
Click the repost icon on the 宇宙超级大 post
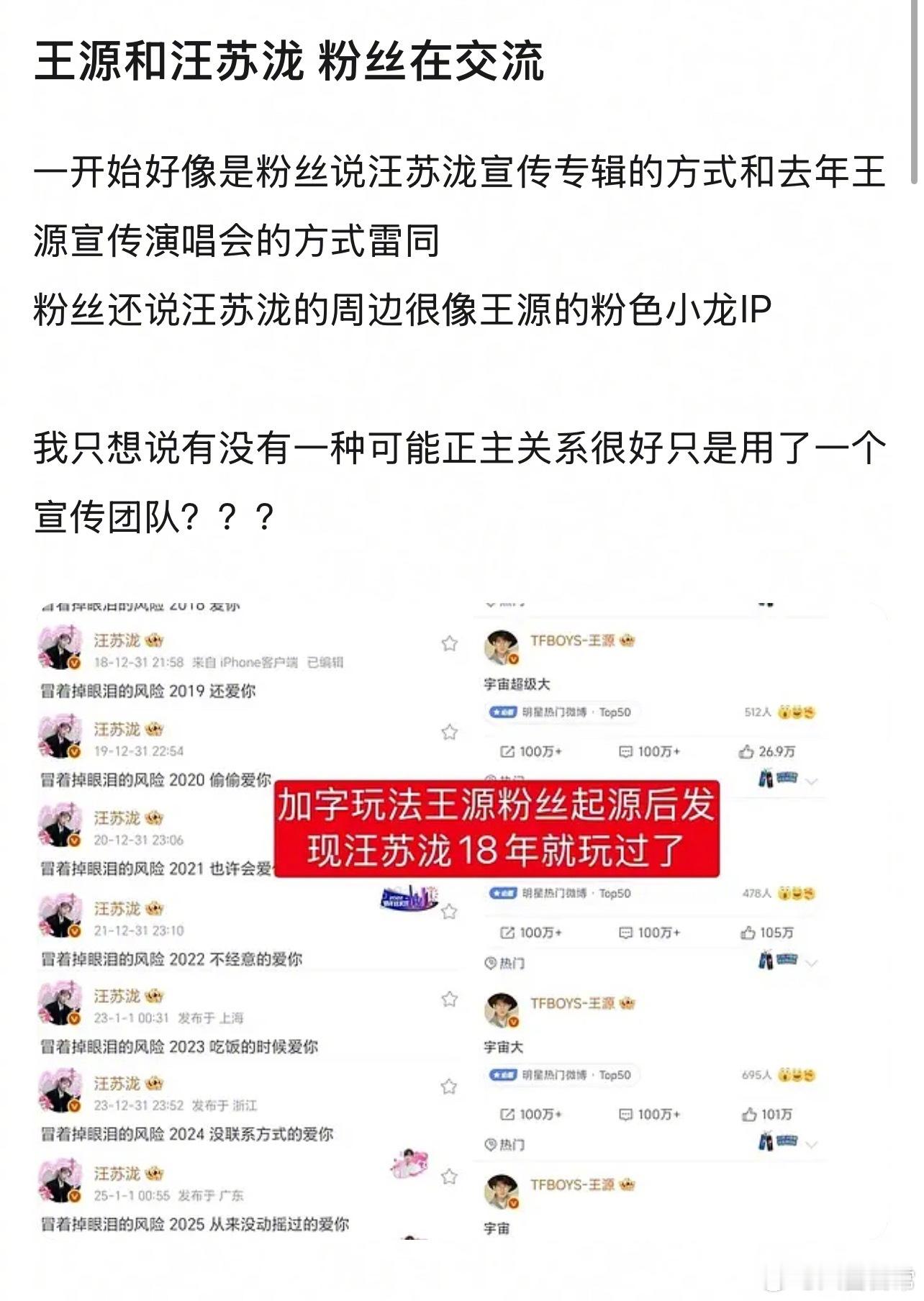pos(507,751)
